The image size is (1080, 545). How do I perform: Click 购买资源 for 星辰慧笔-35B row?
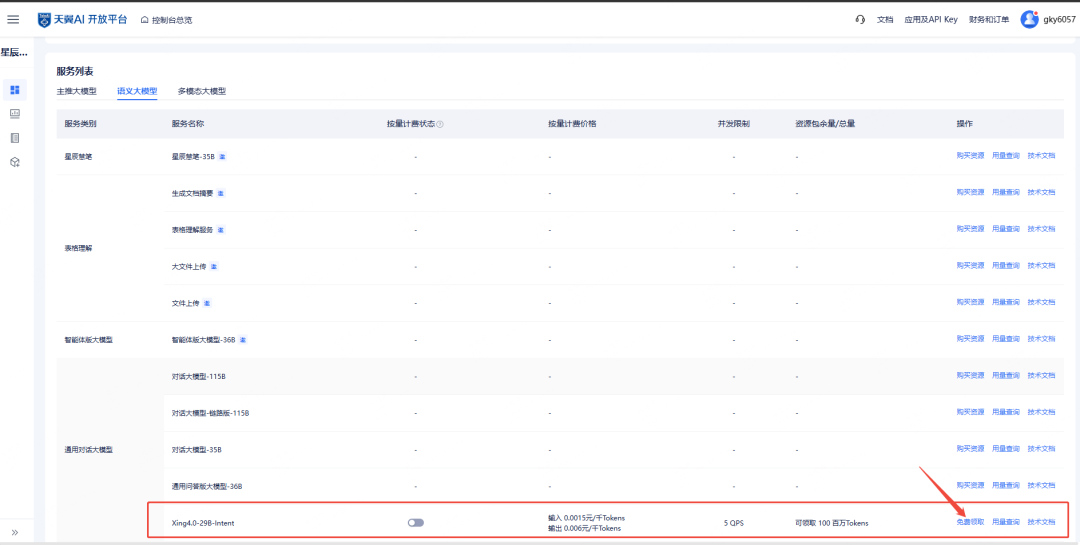tap(970, 156)
